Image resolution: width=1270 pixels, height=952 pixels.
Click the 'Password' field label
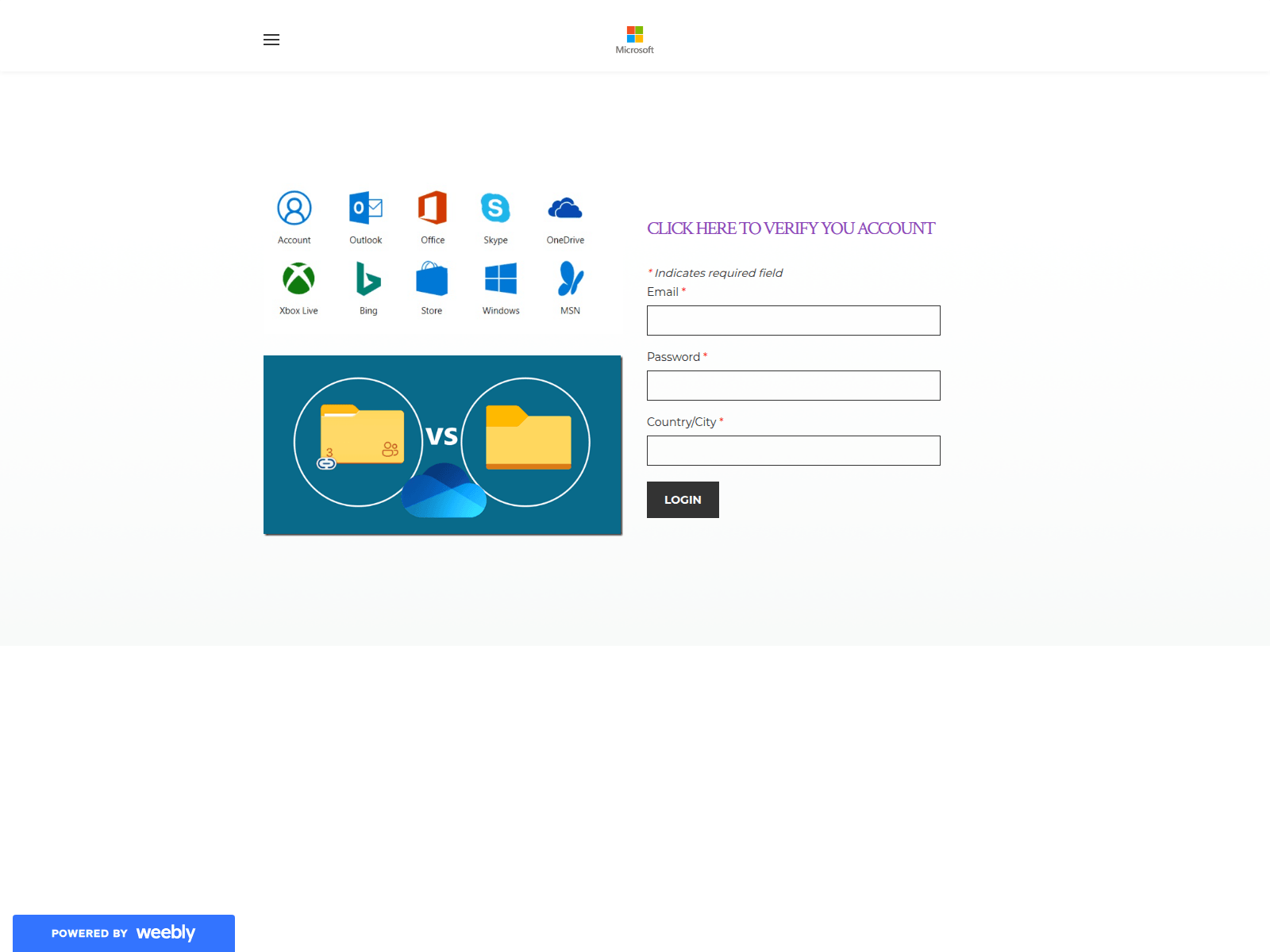(x=673, y=357)
